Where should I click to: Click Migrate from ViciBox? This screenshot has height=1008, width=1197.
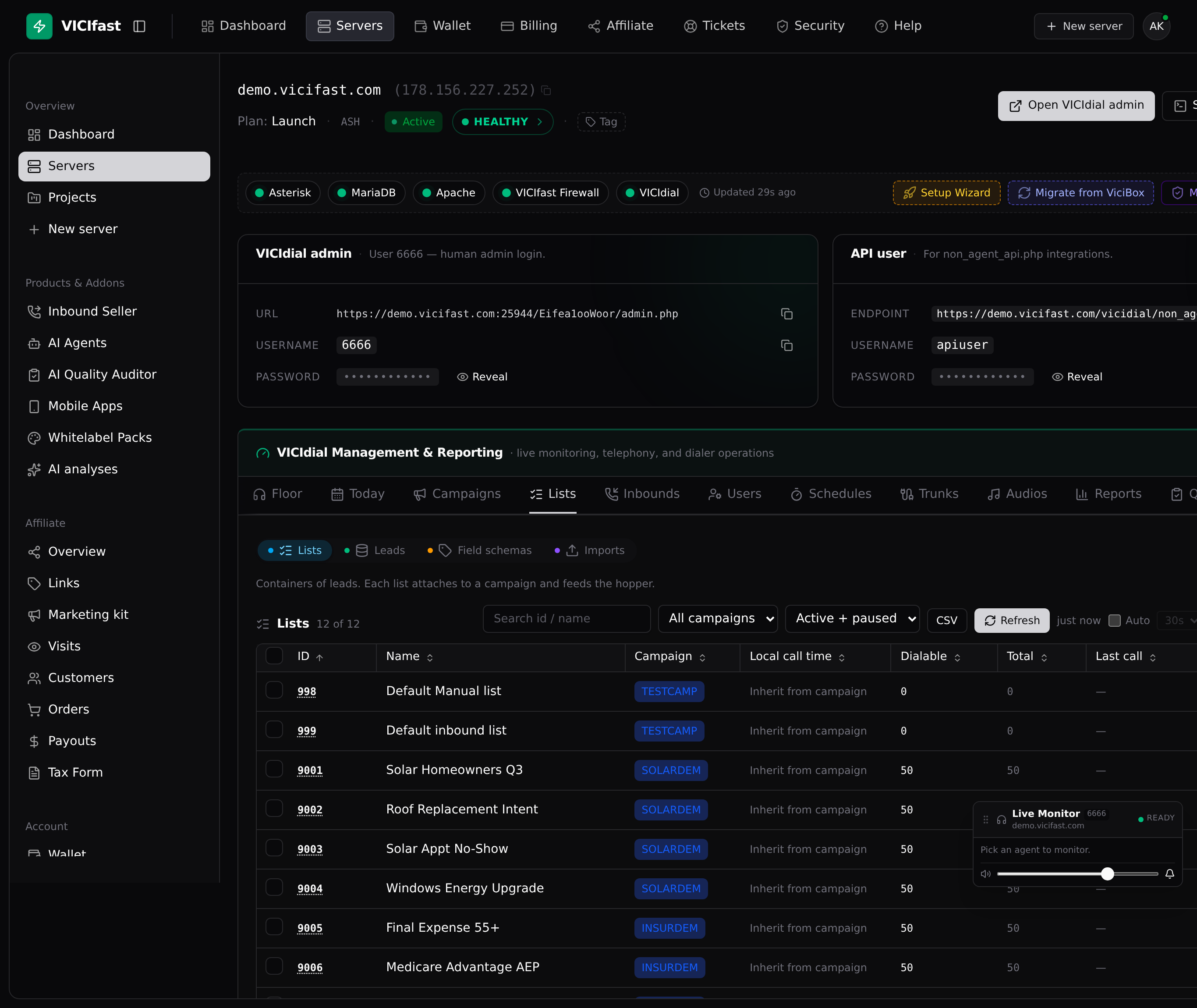pyautogui.click(x=1080, y=193)
